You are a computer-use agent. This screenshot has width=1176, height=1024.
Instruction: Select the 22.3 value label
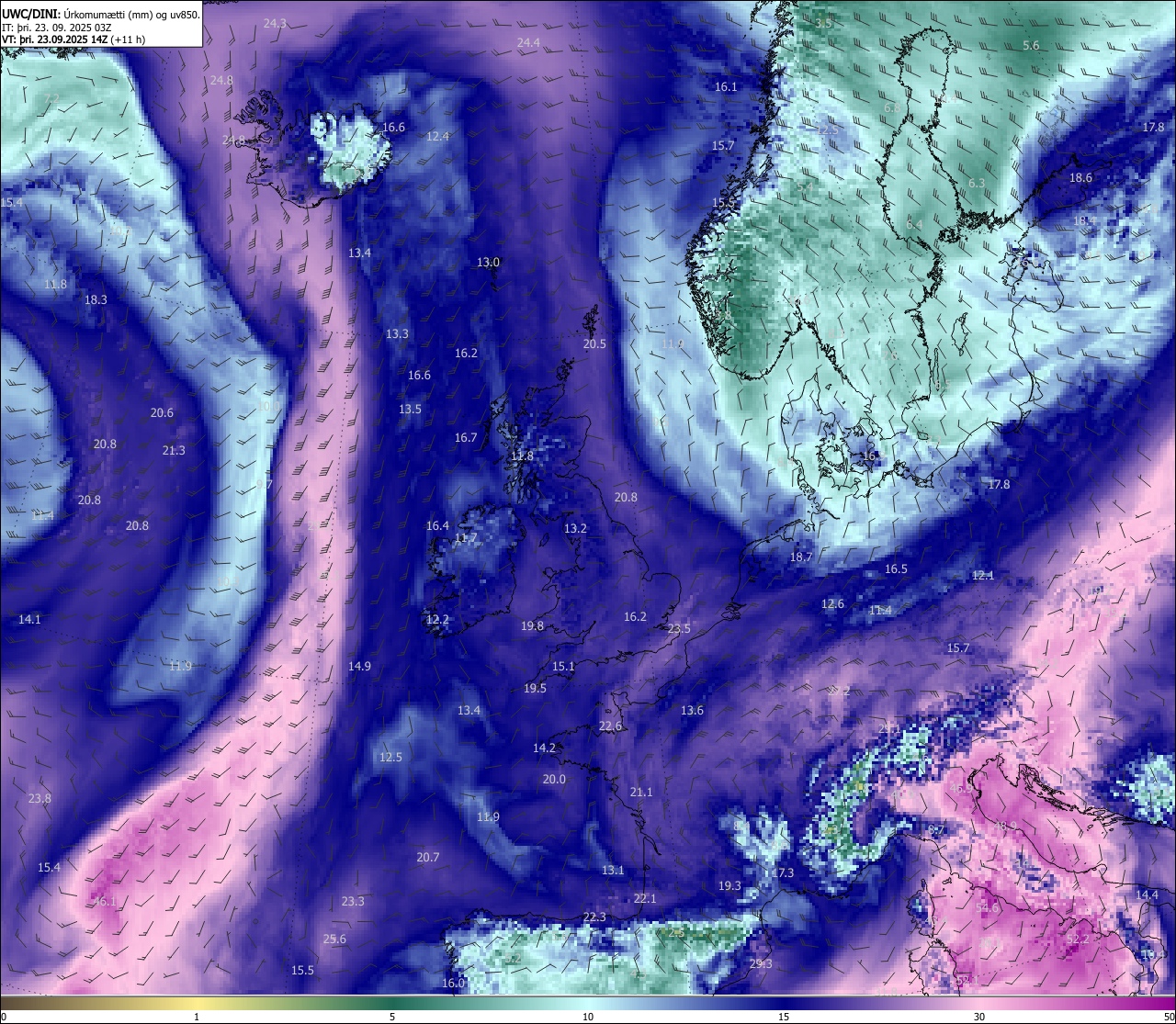coord(594,917)
